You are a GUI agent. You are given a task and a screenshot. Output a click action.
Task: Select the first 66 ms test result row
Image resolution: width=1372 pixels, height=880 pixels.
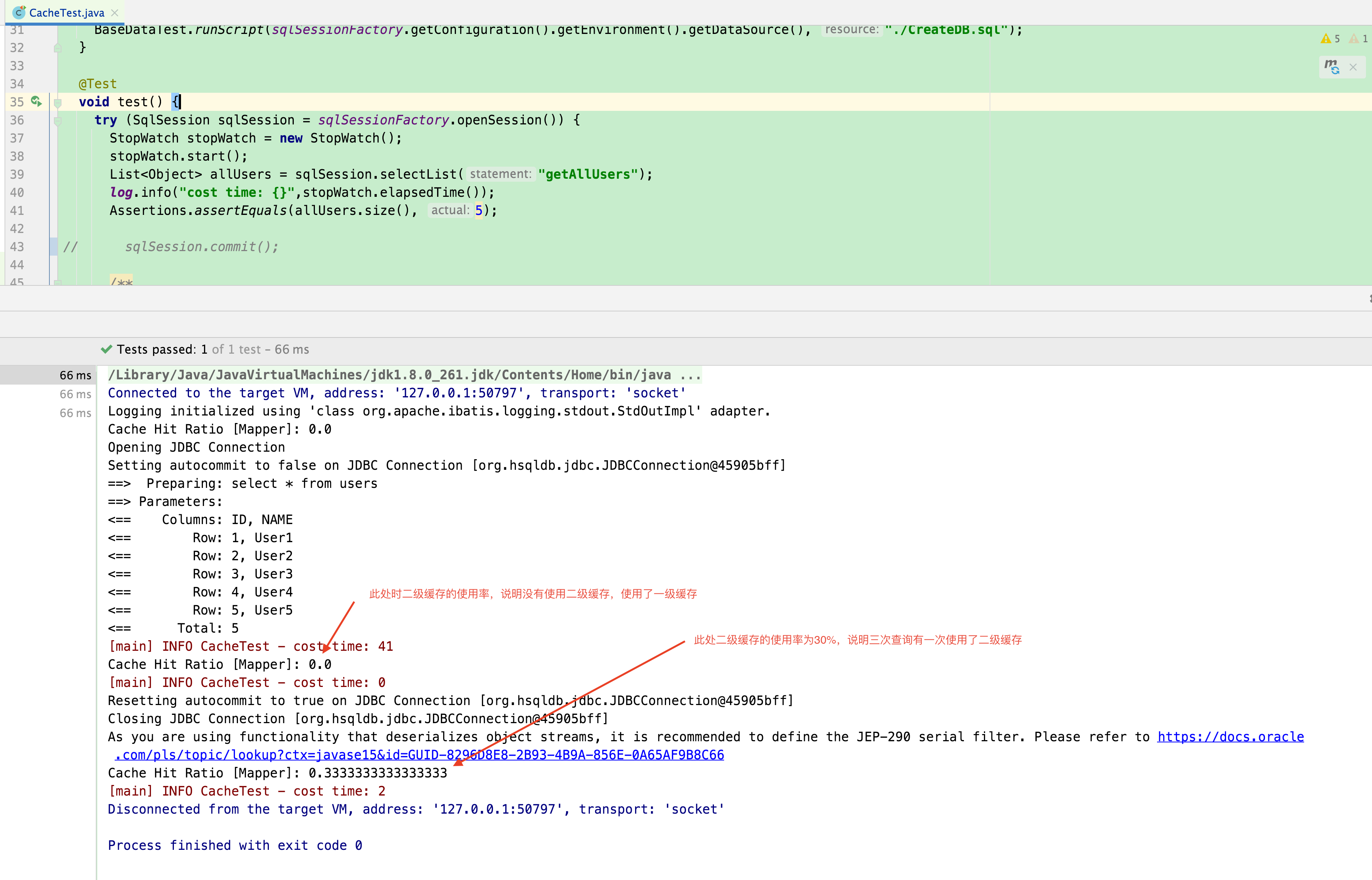click(x=75, y=376)
